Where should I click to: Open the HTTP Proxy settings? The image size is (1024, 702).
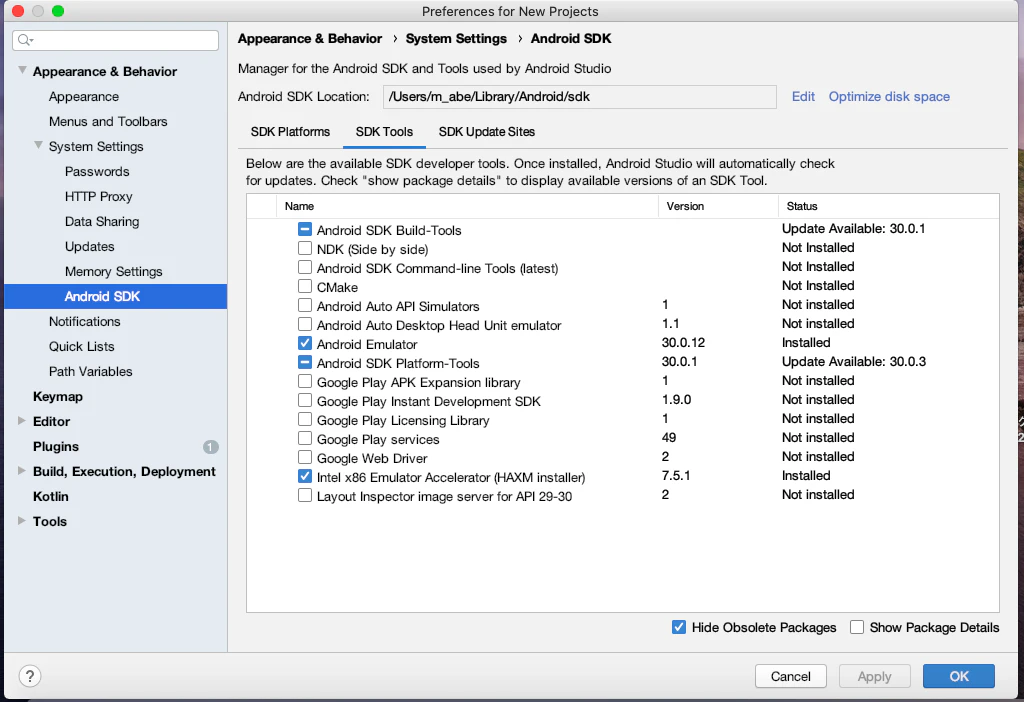click(x=99, y=197)
